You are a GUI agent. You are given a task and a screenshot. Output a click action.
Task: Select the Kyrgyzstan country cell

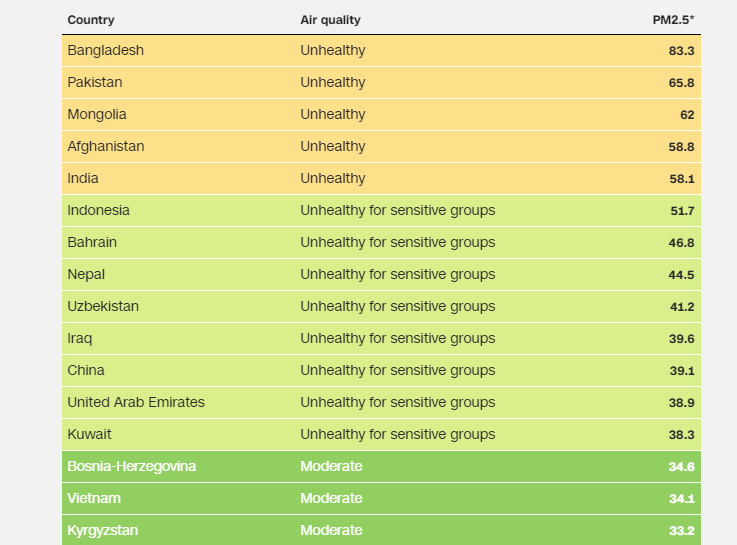pos(102,530)
